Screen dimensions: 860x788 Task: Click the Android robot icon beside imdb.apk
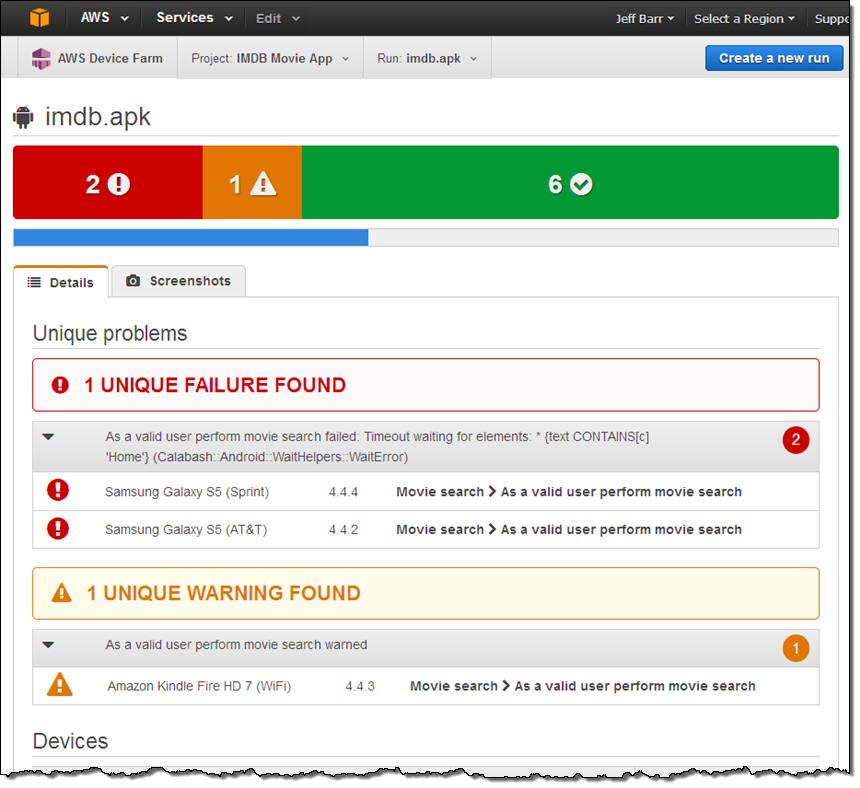[23, 117]
